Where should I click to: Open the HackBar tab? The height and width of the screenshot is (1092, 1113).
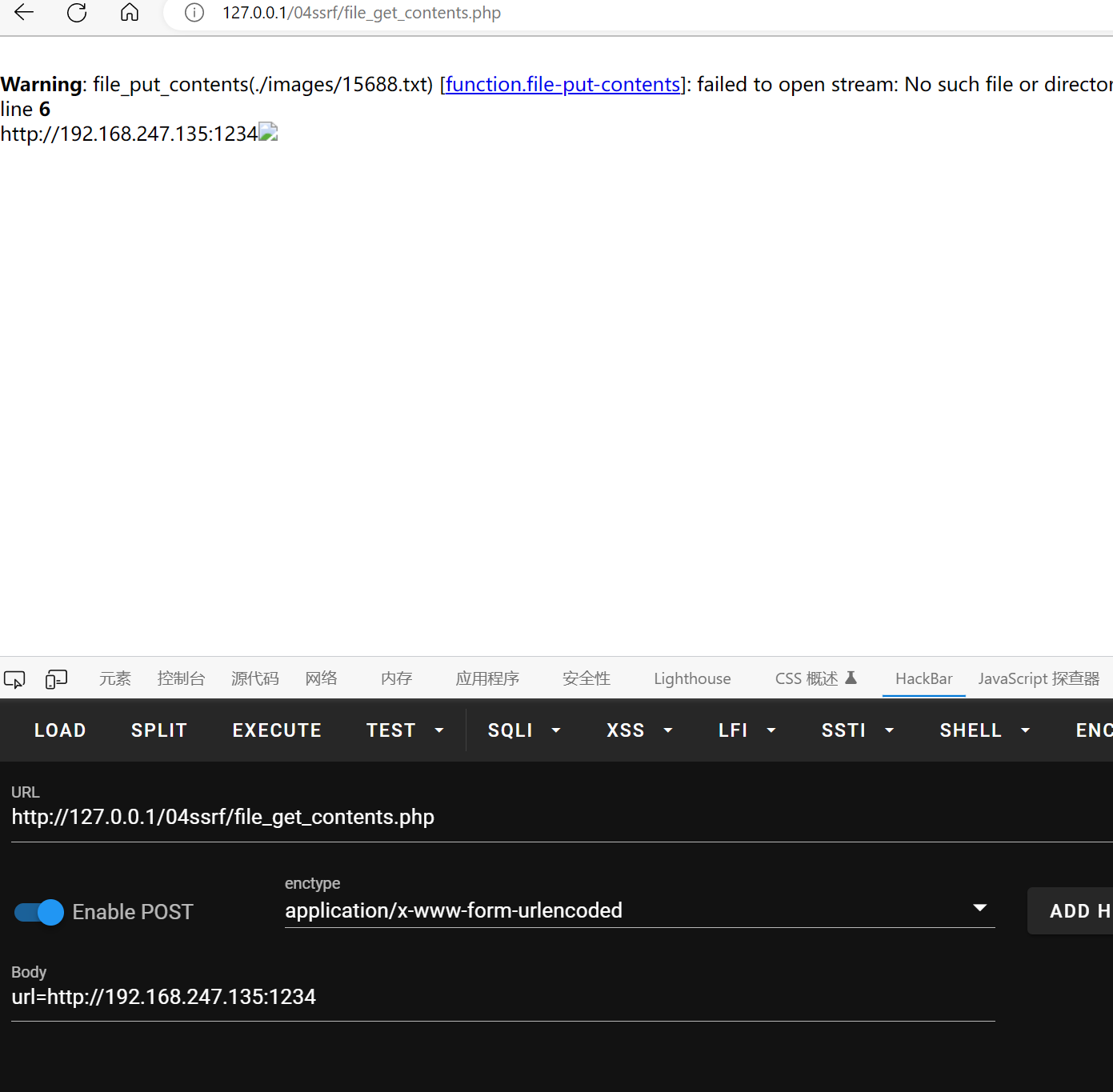(923, 679)
